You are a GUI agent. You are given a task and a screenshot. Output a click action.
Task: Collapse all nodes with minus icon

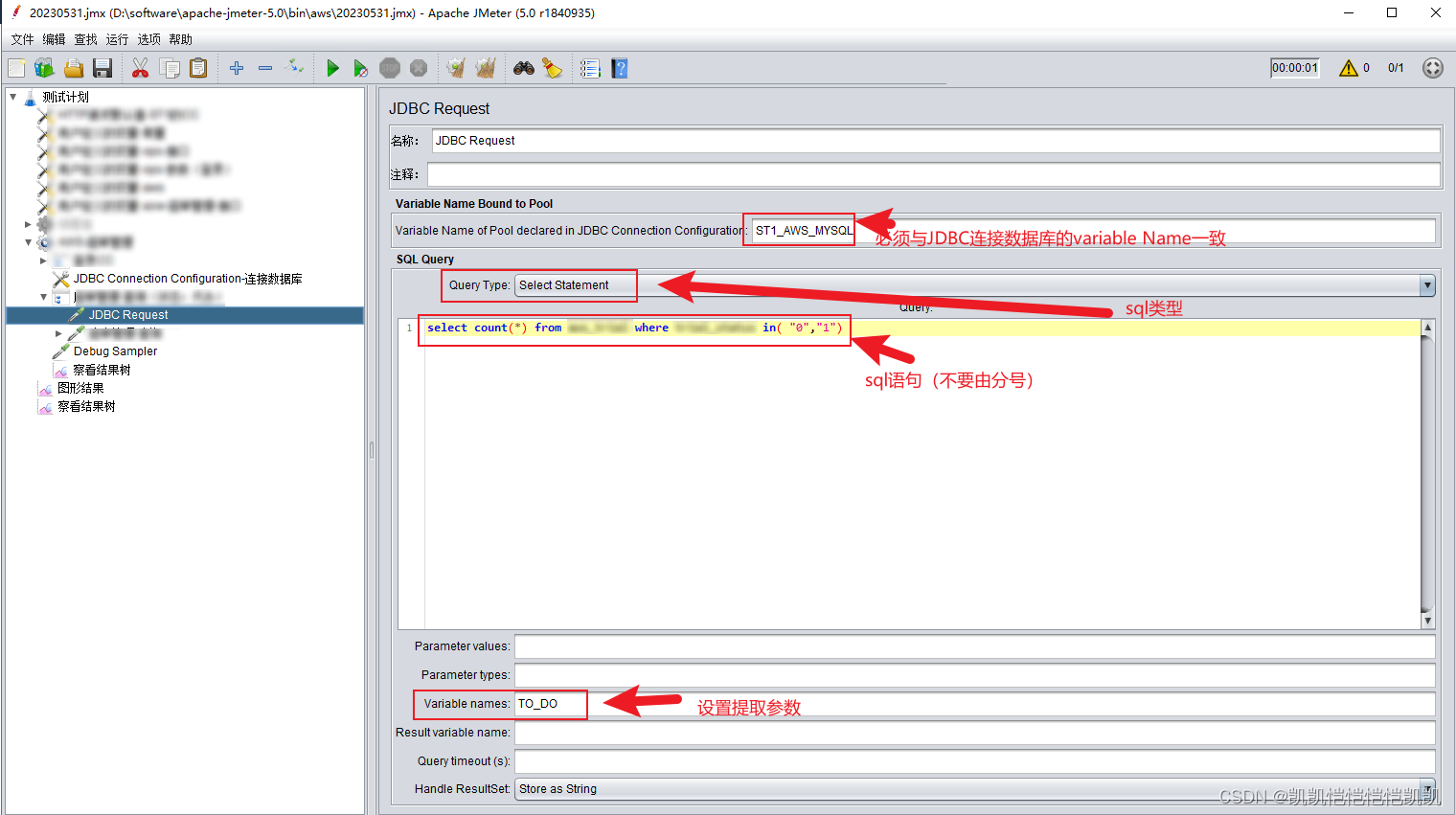coord(265,68)
